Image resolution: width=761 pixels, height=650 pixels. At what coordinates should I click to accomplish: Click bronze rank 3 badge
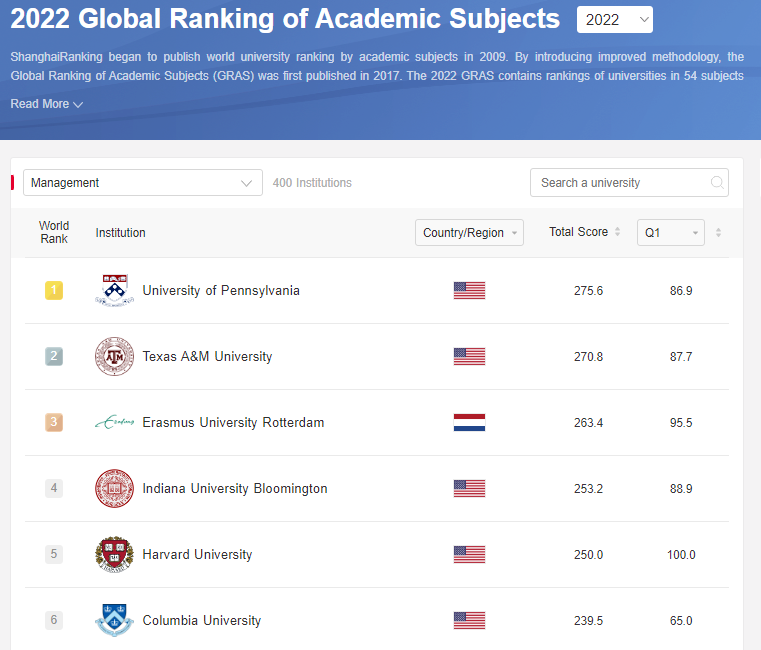point(54,422)
